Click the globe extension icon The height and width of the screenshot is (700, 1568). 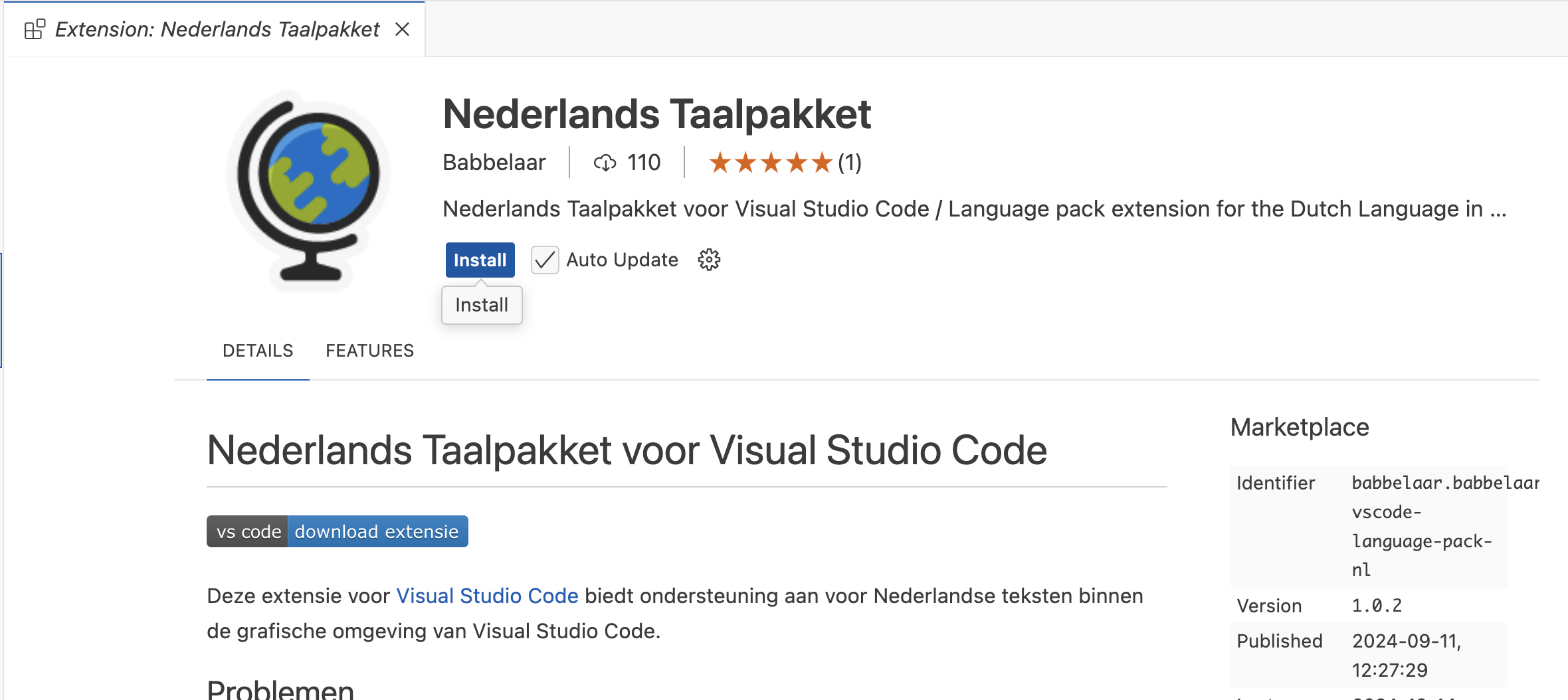coord(308,191)
